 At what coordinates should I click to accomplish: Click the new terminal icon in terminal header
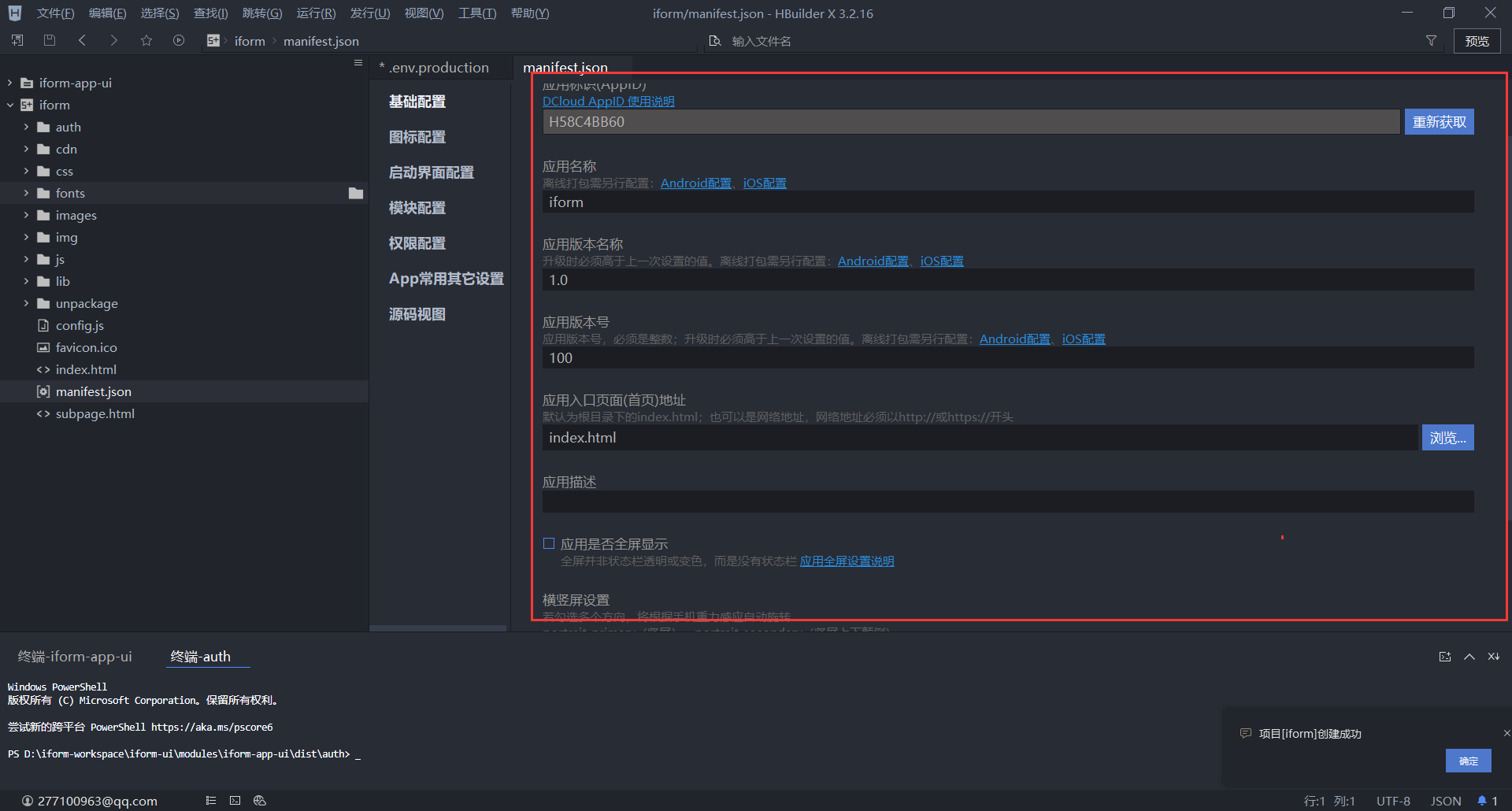pyautogui.click(x=1444, y=657)
